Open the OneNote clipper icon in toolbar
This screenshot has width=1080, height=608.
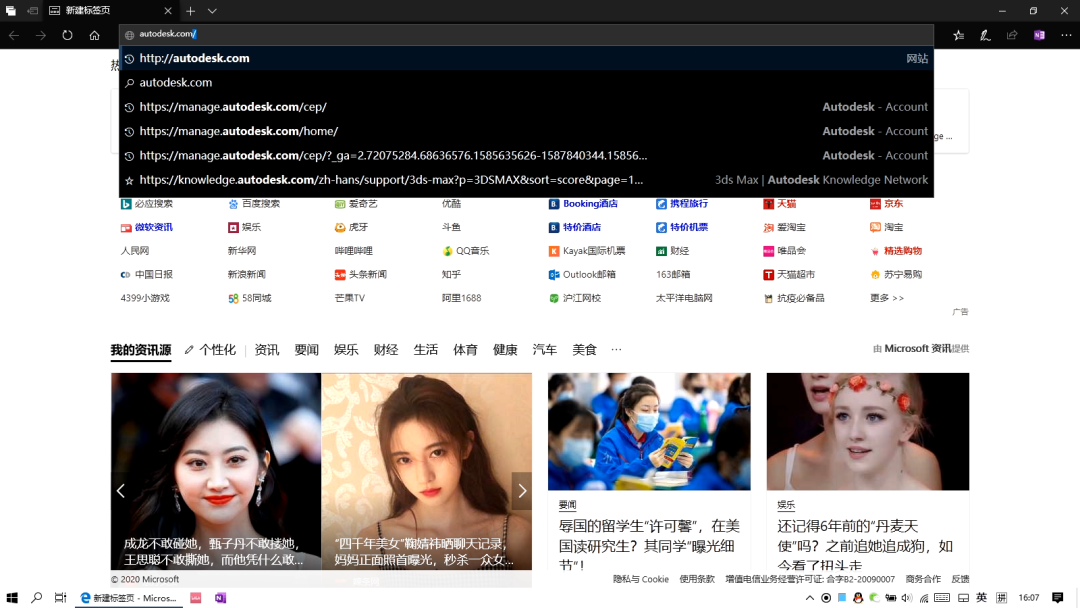coord(1039,35)
